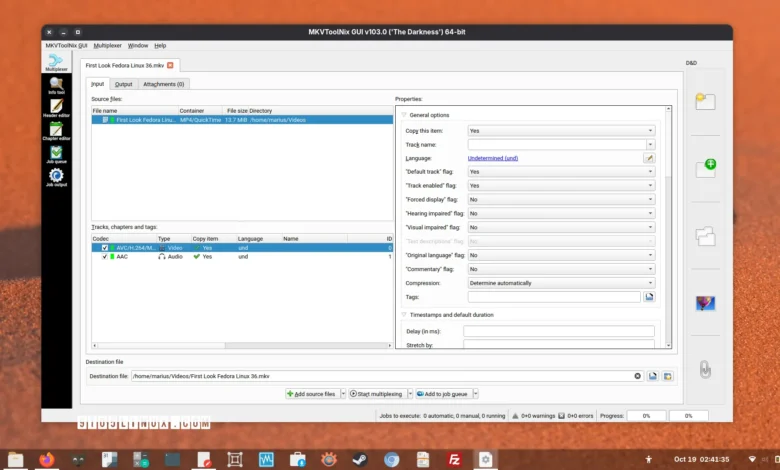This screenshot has height=470, width=780.
Task: Click the Tags input field
Action: click(x=554, y=297)
